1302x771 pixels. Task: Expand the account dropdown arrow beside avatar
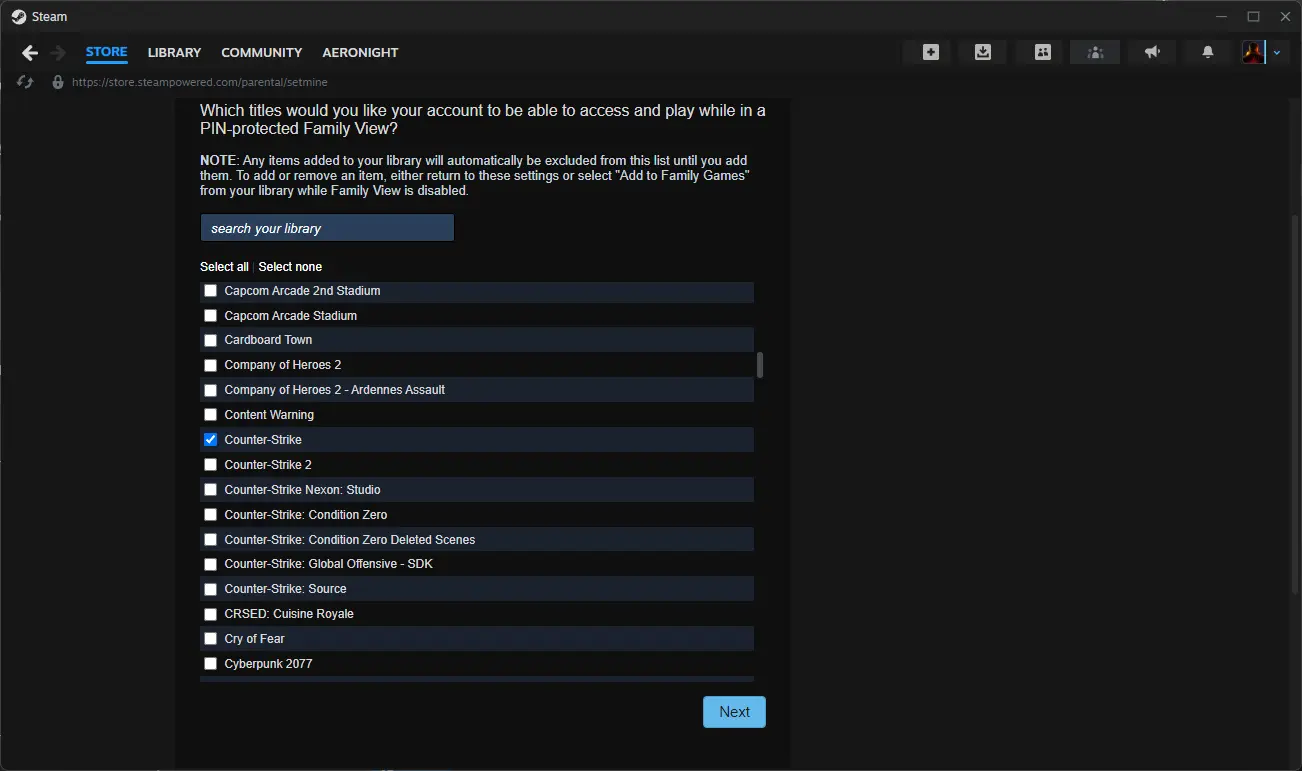pos(1276,52)
